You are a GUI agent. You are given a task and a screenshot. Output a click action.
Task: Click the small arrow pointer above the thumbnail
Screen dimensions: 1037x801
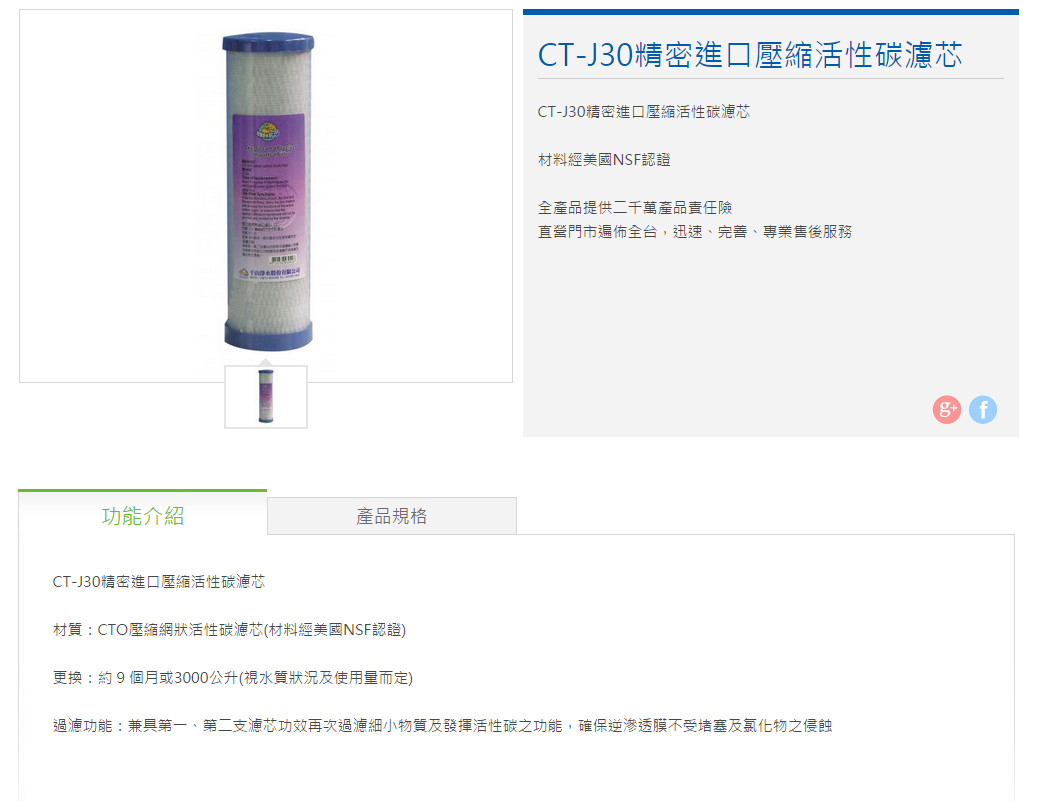[265, 362]
